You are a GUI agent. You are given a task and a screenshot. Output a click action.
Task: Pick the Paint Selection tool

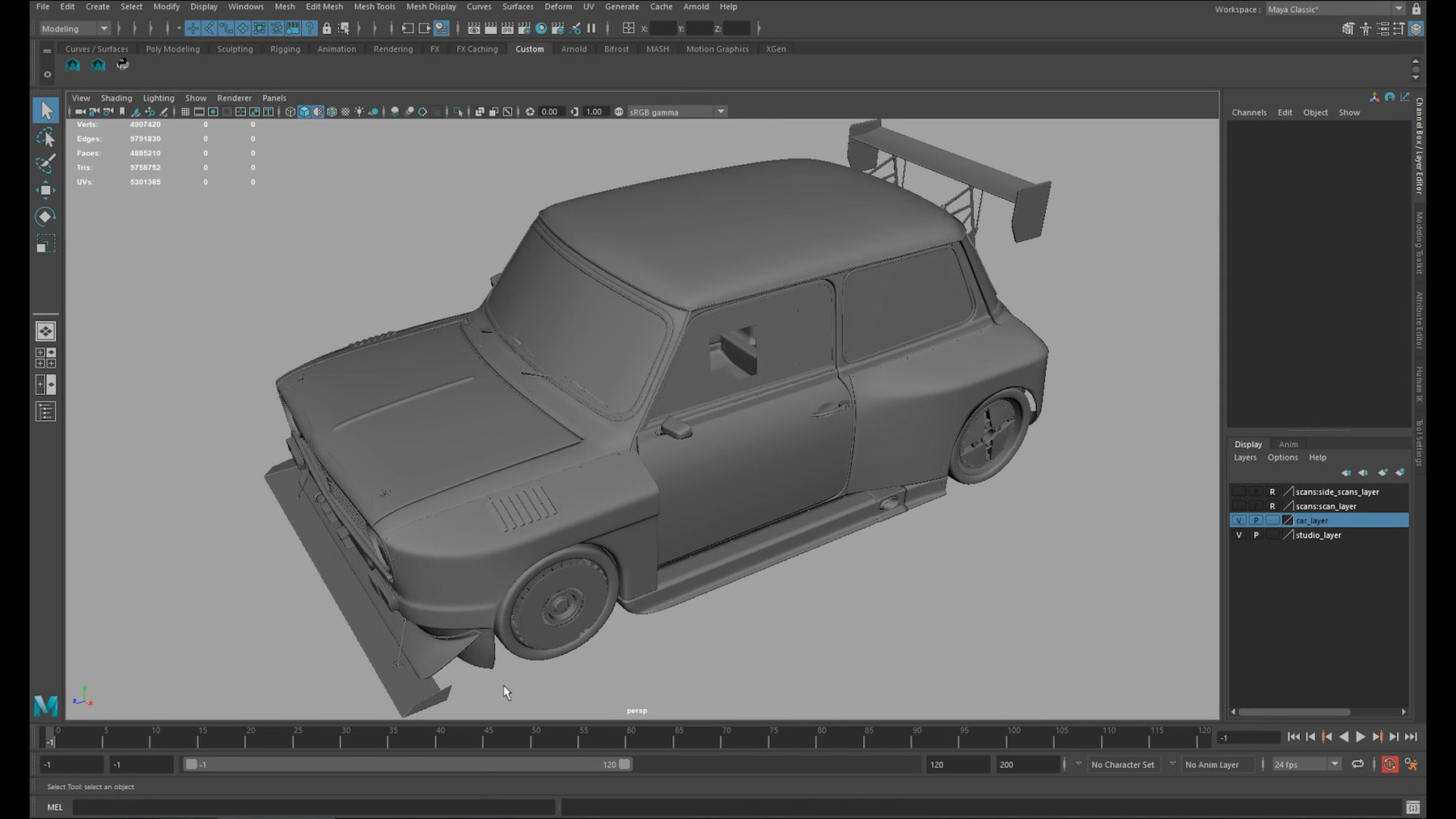click(46, 163)
